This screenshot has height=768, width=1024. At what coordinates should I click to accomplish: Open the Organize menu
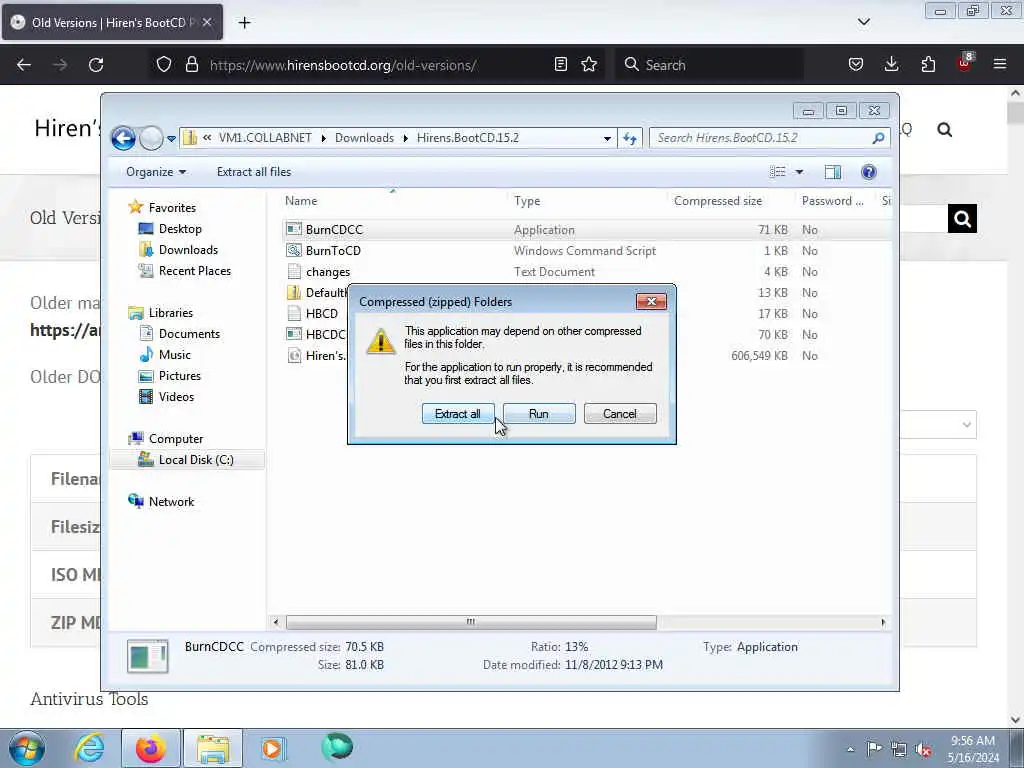[156, 172]
